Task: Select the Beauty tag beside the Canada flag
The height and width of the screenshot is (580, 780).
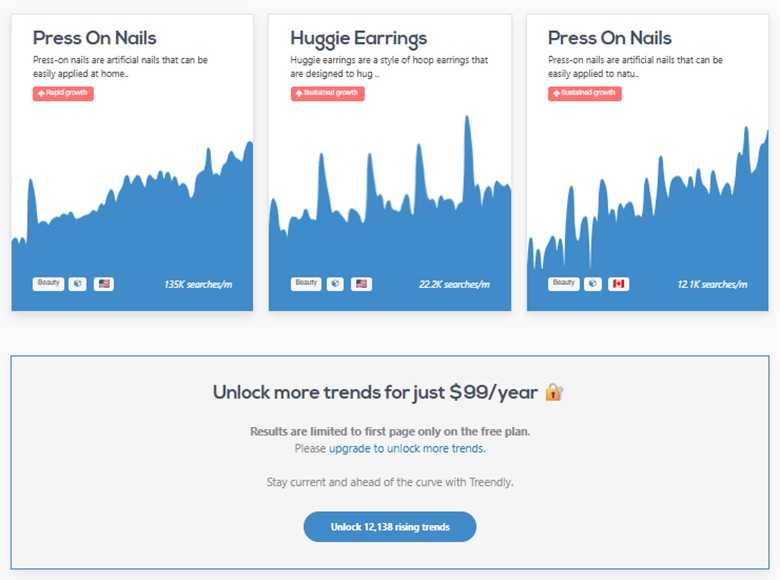Action: coord(564,284)
